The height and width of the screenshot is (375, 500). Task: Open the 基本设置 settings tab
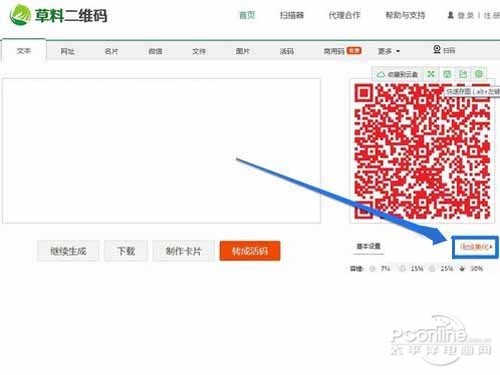click(x=369, y=246)
